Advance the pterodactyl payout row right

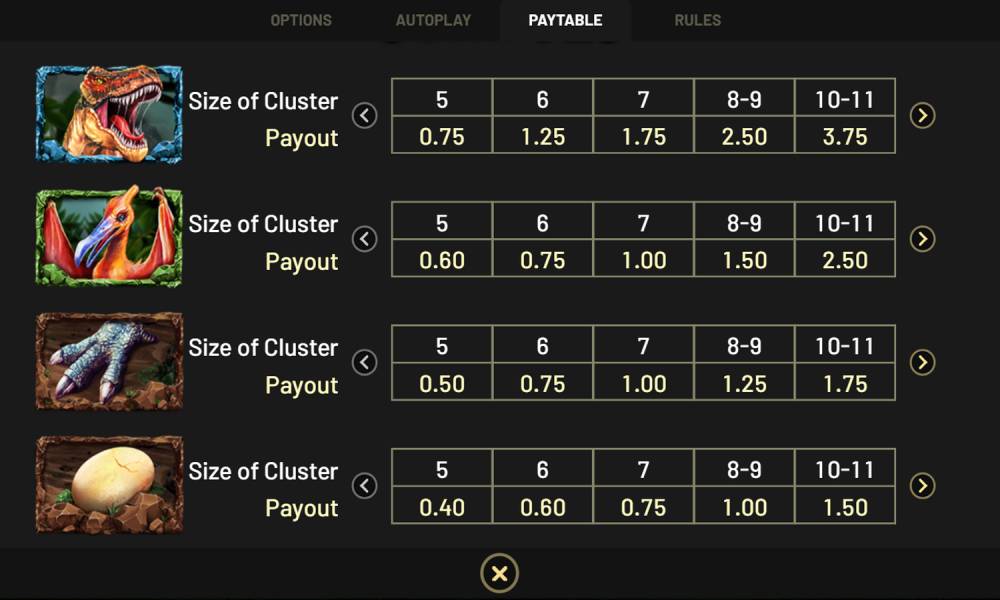point(922,239)
